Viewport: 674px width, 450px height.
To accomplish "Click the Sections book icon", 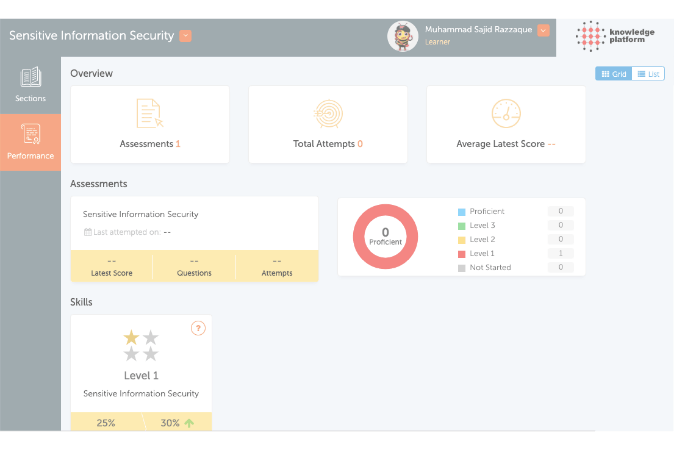I will [x=30, y=78].
